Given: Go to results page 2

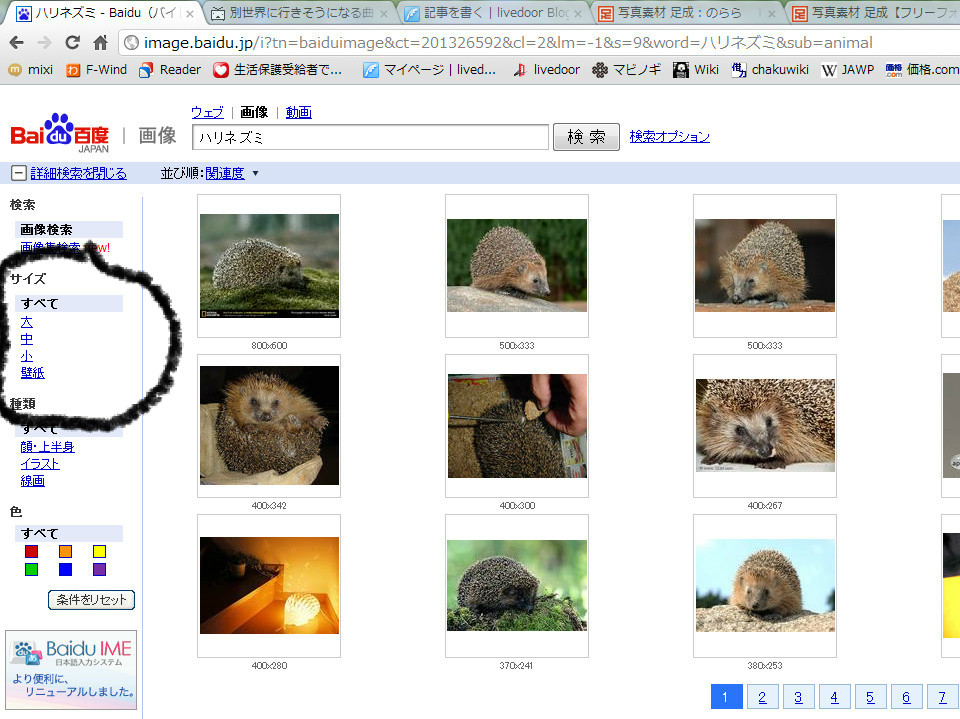Looking at the screenshot, I should click(762, 696).
